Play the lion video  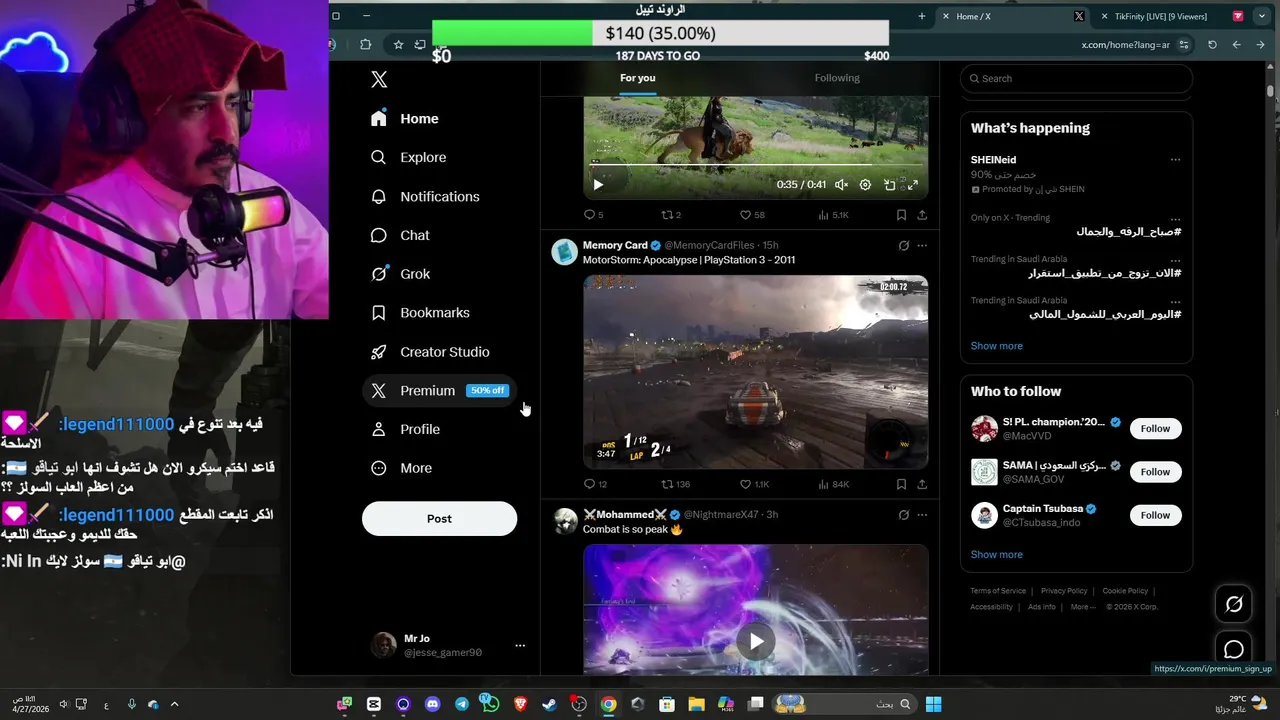coord(598,184)
